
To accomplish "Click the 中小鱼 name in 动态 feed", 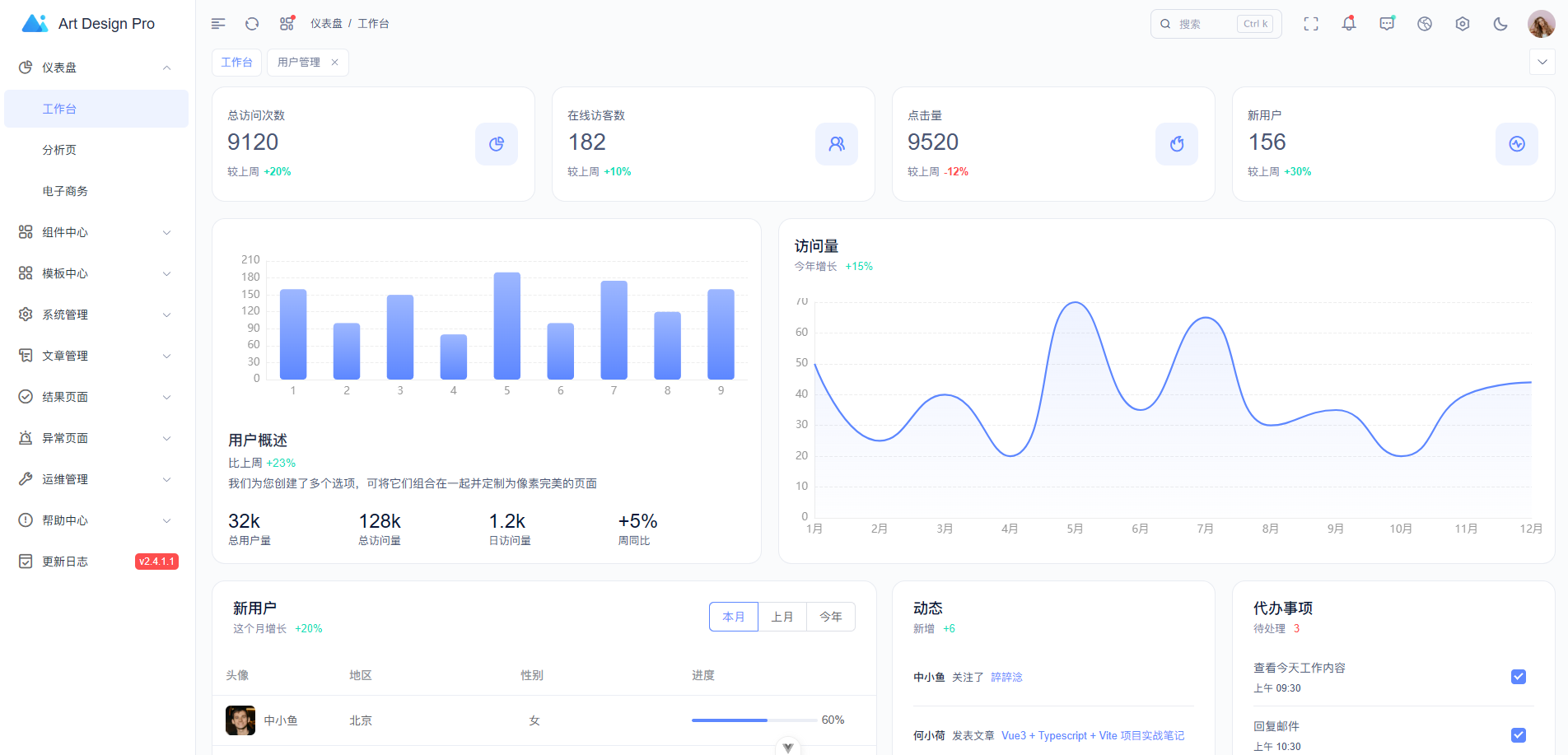I will pos(929,677).
